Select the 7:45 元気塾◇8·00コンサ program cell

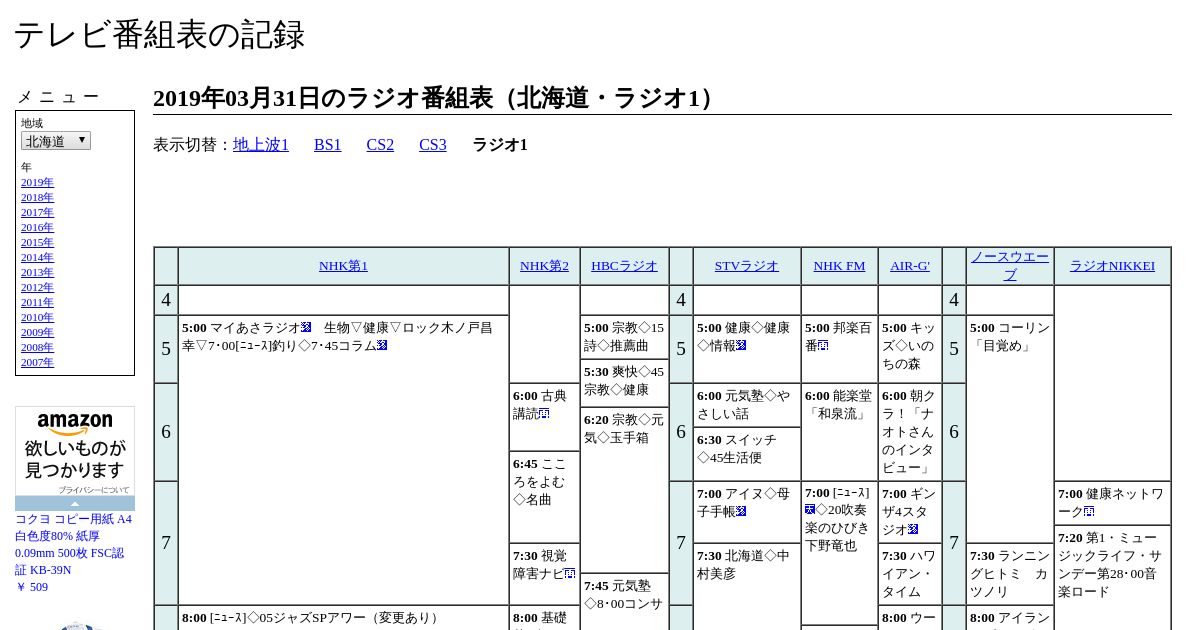(624, 602)
